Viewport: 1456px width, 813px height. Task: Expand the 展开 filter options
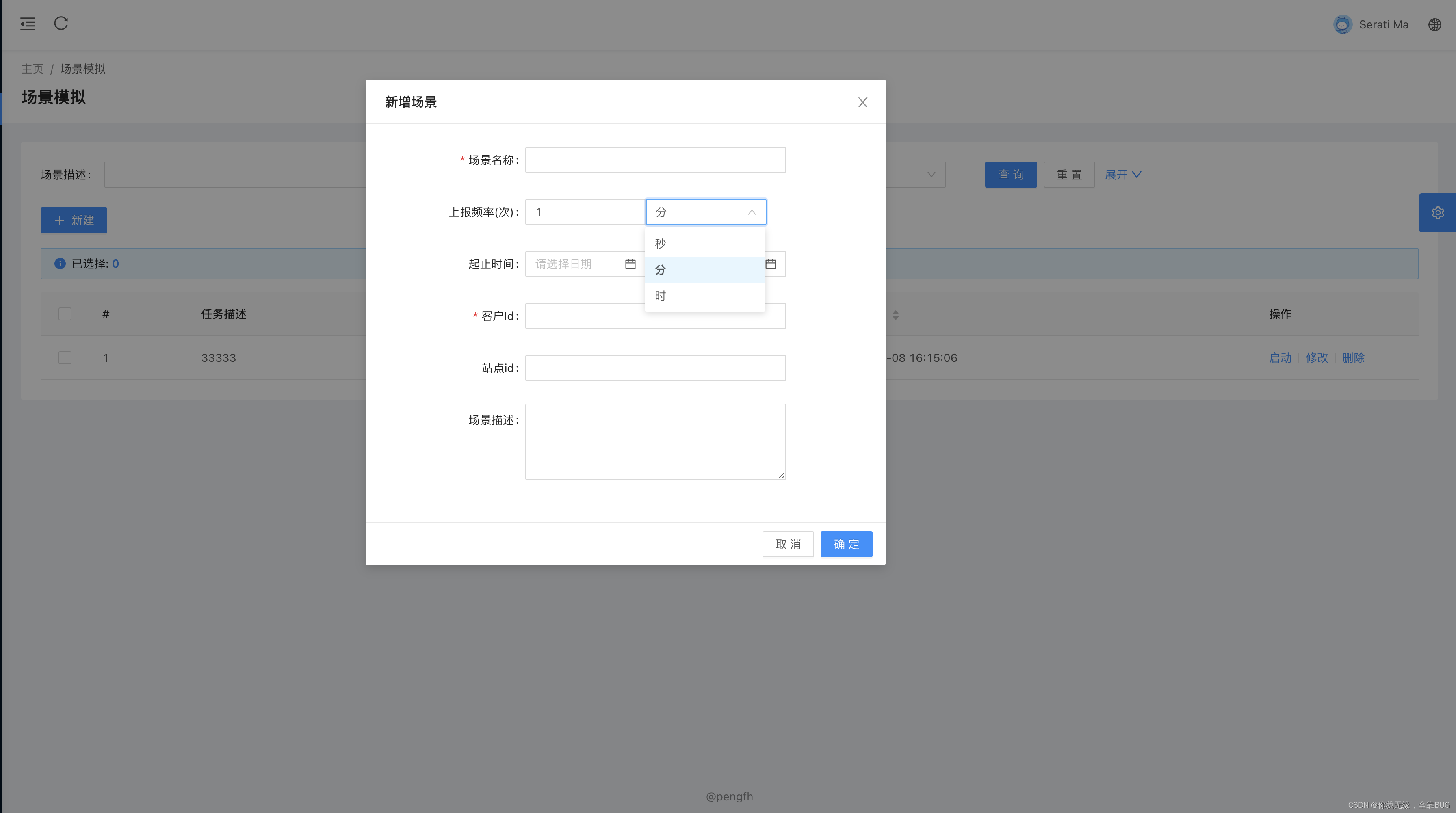[1122, 175]
